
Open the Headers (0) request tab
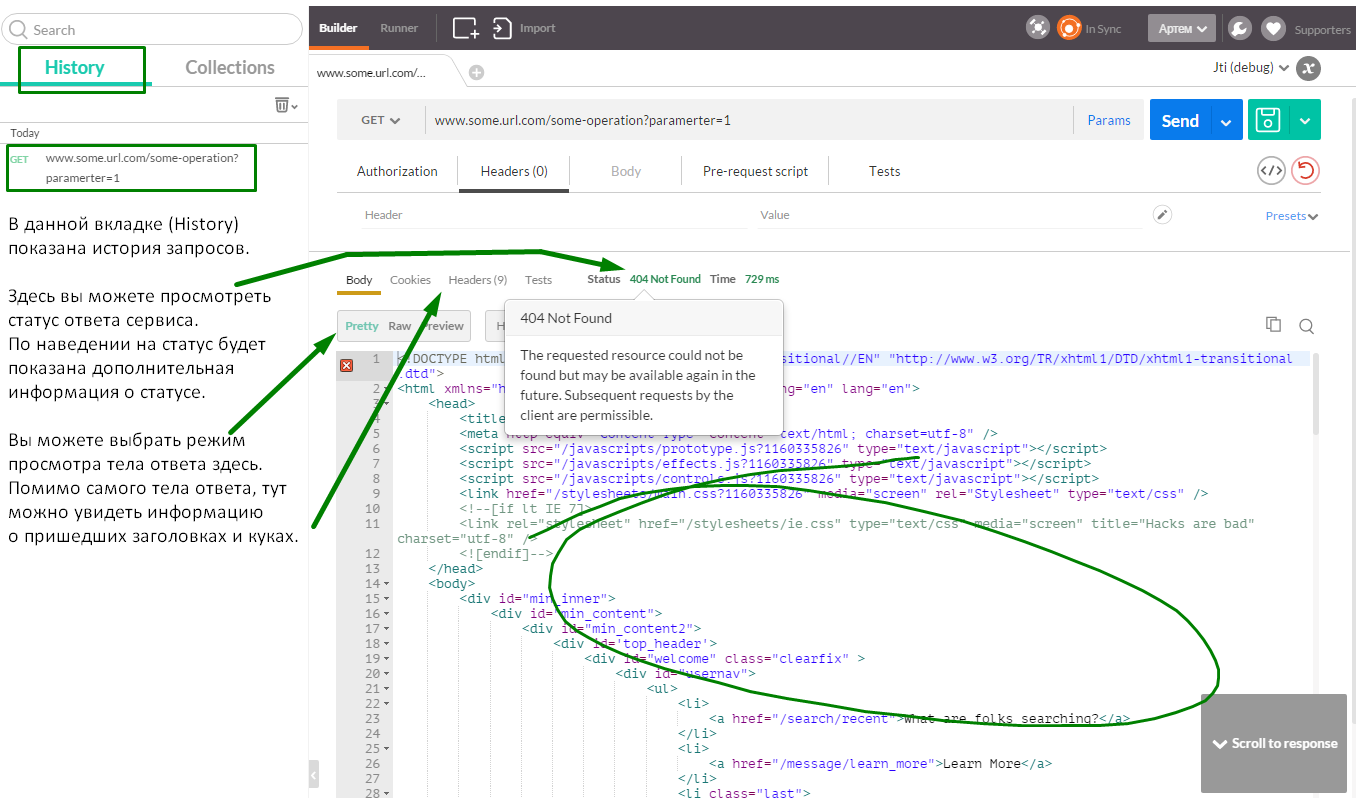pyautogui.click(x=514, y=171)
